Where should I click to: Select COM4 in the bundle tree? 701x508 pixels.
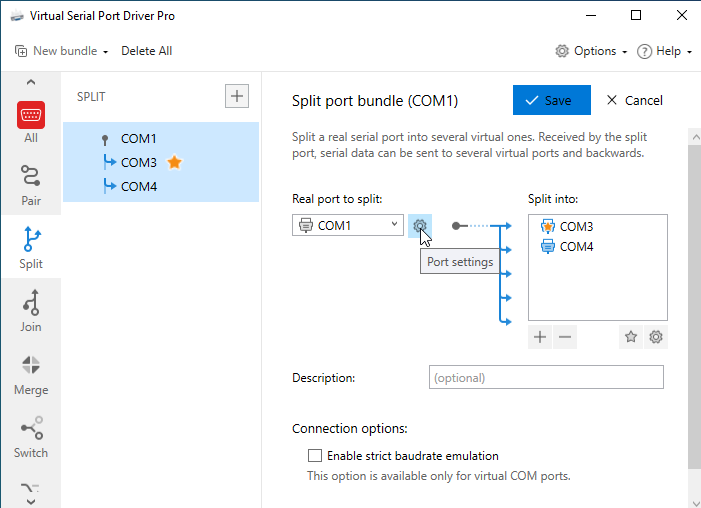tap(139, 186)
